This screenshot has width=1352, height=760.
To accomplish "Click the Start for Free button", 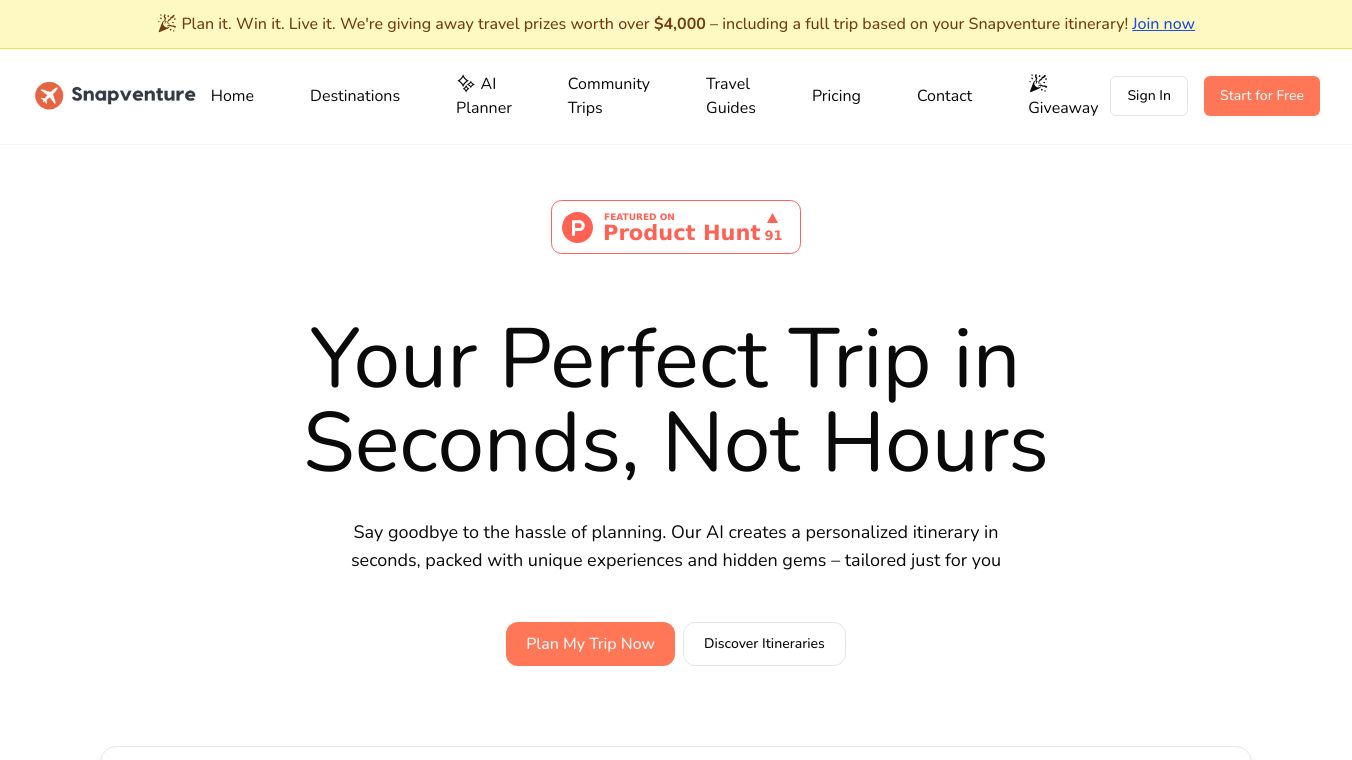I will (x=1261, y=96).
